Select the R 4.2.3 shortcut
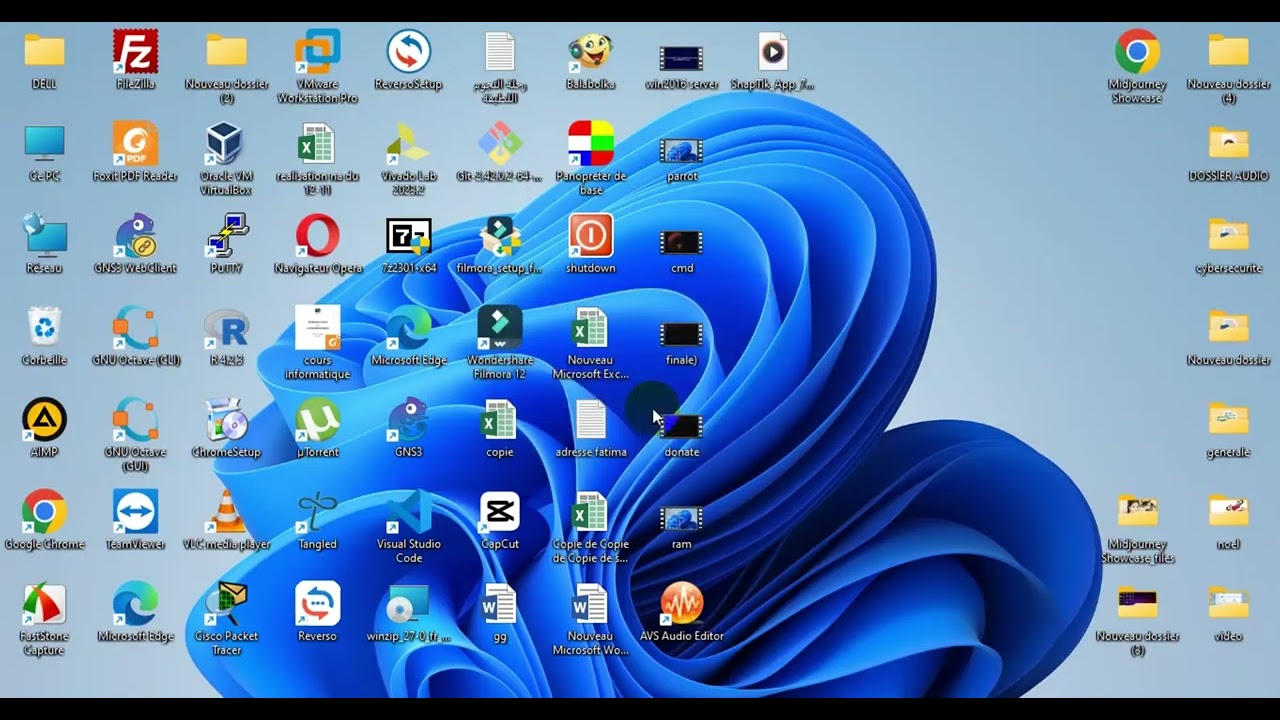Viewport: 1280px width, 720px height. (x=226, y=328)
